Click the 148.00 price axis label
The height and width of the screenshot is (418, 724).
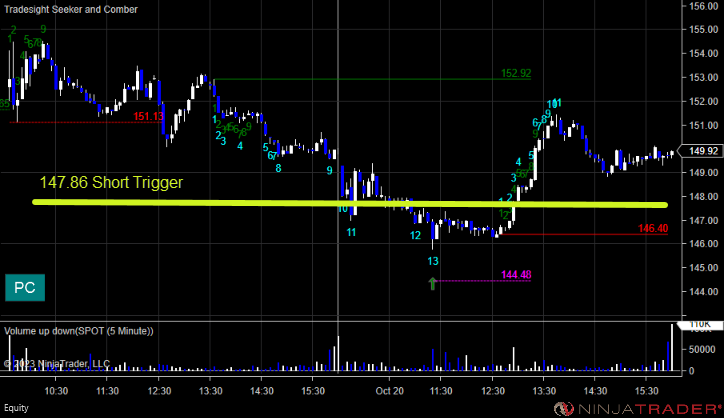(x=704, y=197)
